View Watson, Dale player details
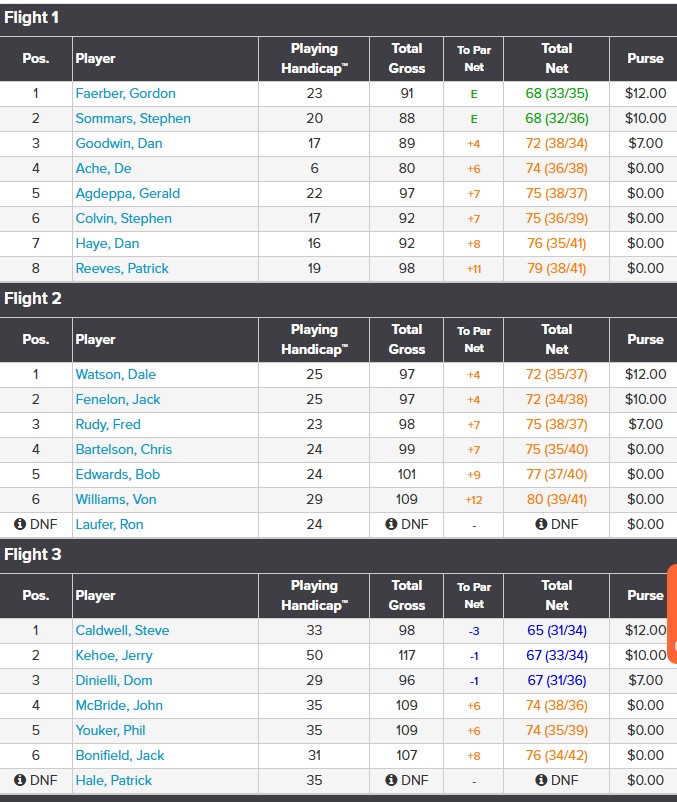Viewport: 677px width, 802px height. [116, 374]
